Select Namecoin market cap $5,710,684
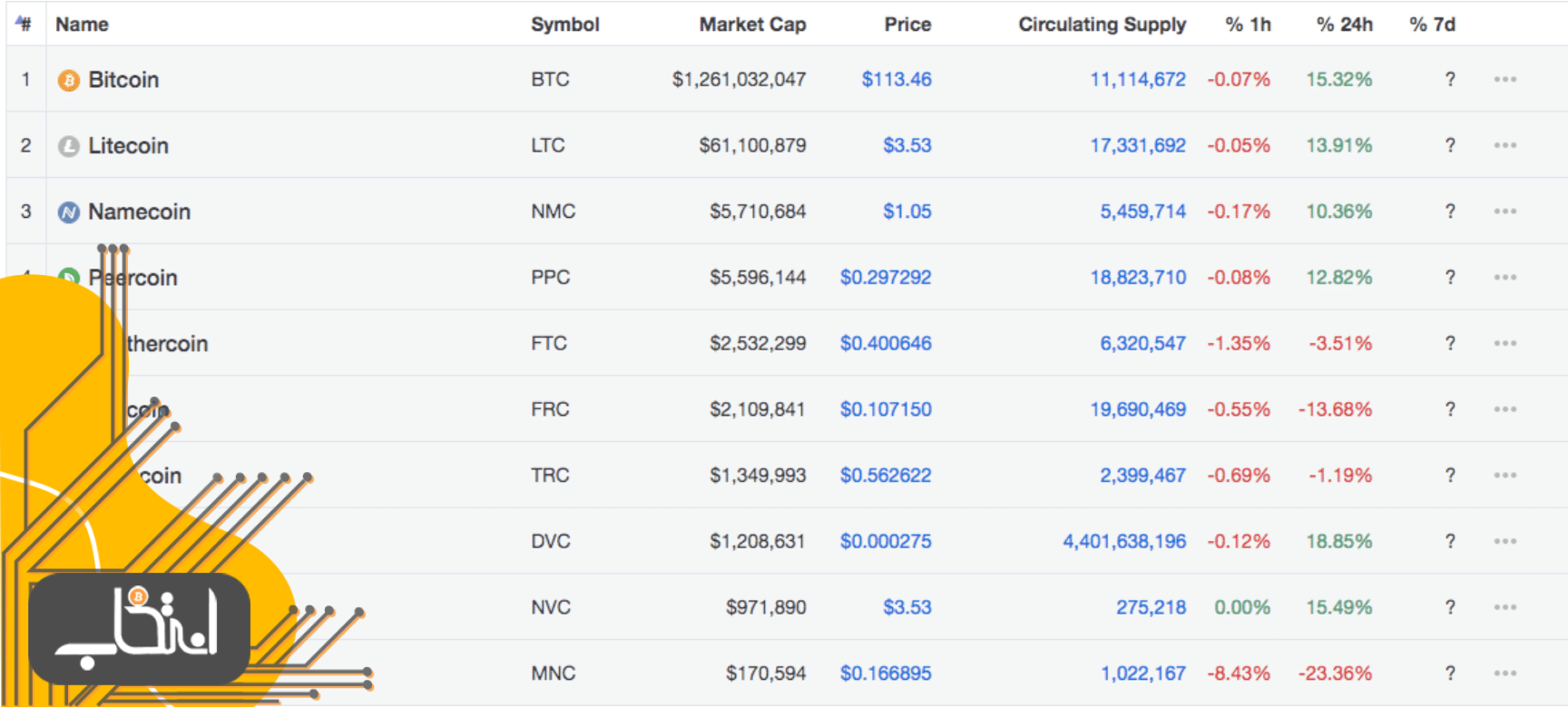Viewport: 1568px width, 708px height. pyautogui.click(x=758, y=211)
